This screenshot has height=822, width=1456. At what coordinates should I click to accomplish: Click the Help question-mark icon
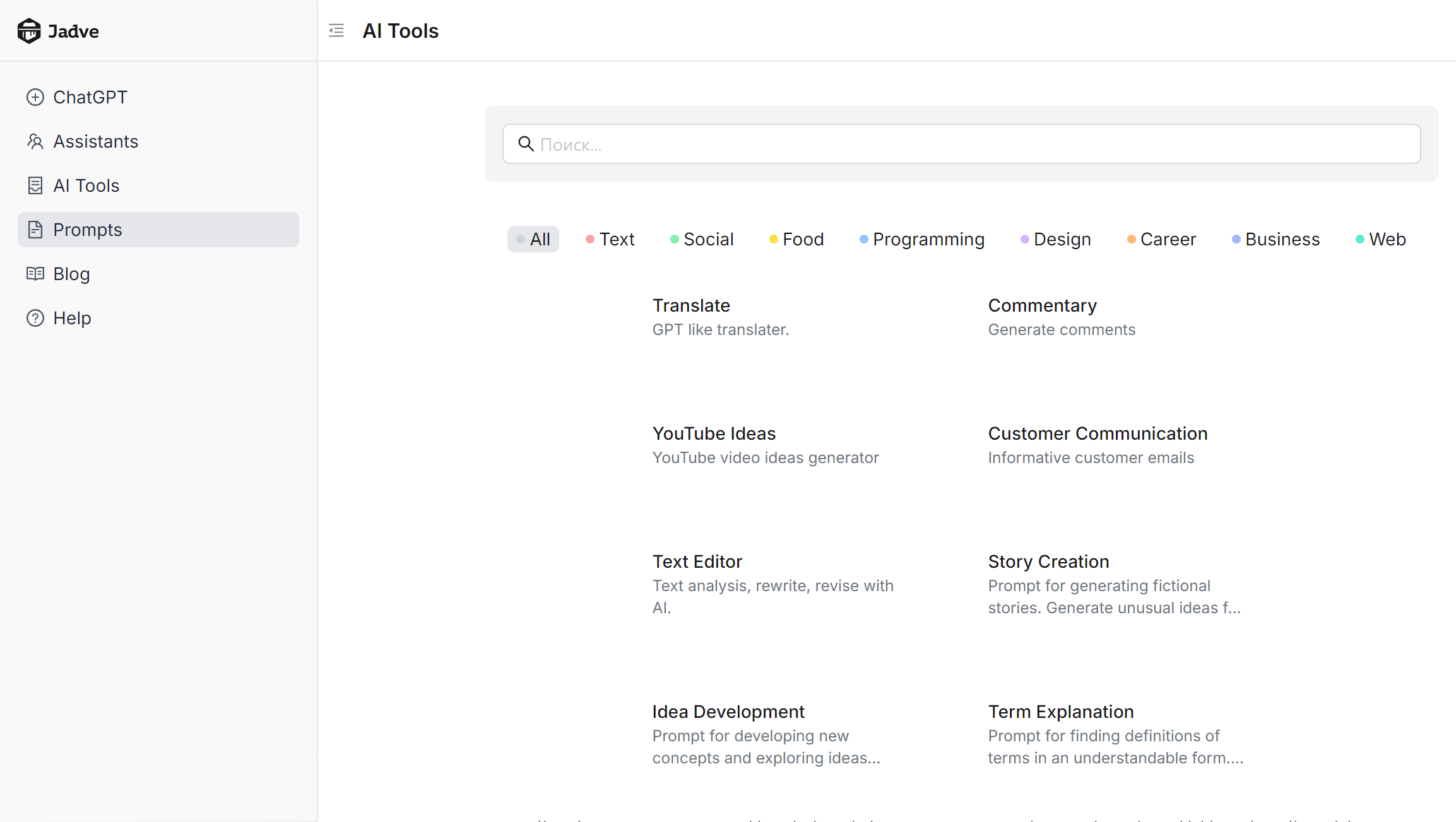tap(35, 318)
